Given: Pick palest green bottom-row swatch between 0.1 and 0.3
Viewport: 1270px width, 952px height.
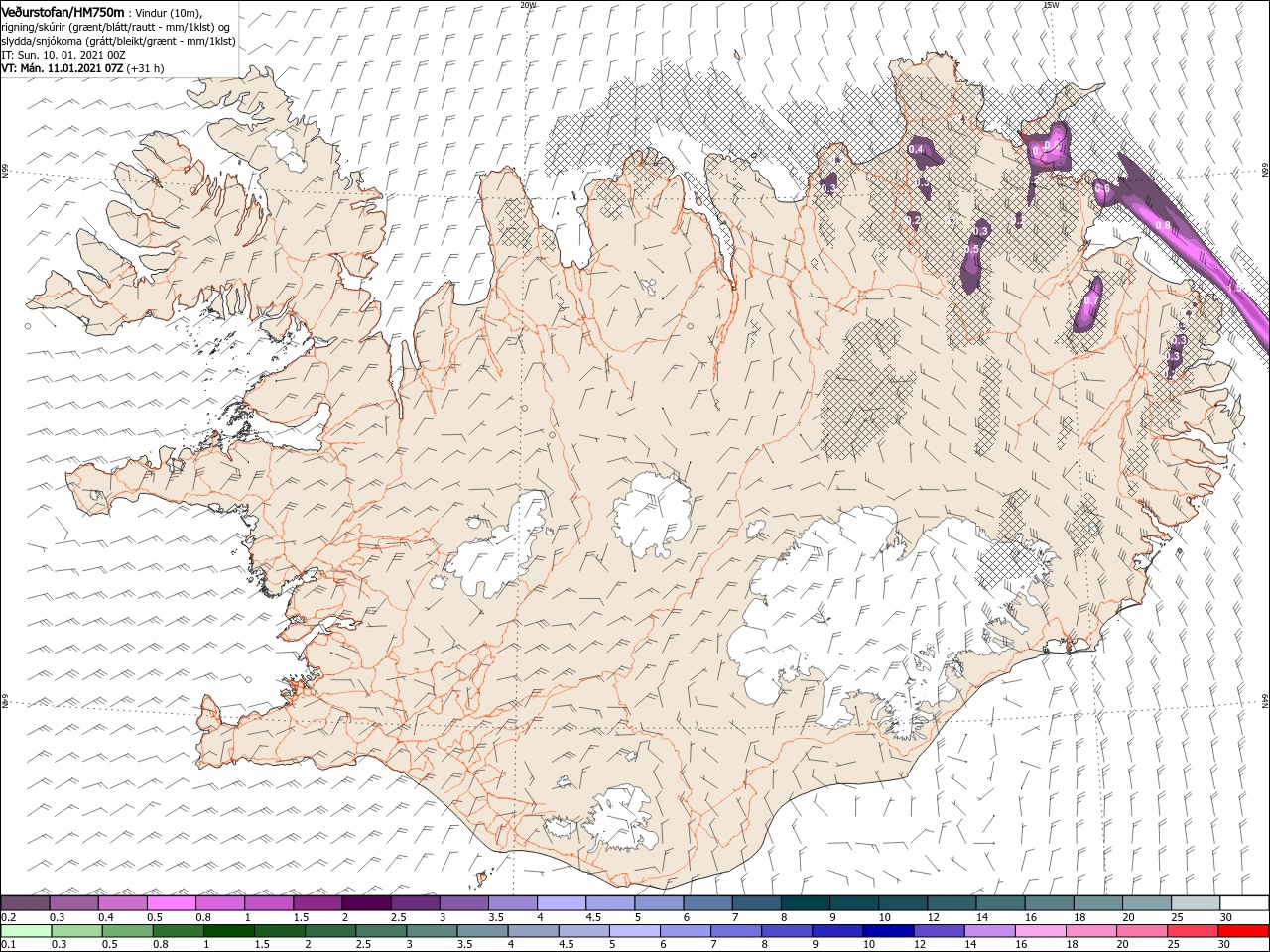Looking at the screenshot, I should point(25,931).
